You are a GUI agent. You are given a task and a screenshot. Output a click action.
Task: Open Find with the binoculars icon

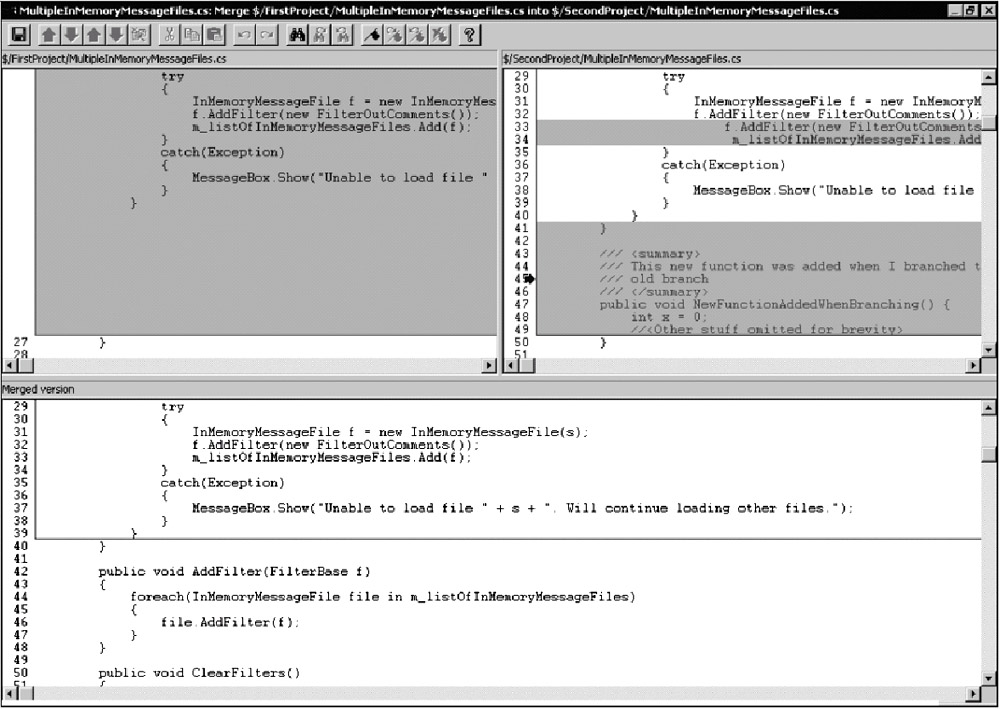point(297,35)
